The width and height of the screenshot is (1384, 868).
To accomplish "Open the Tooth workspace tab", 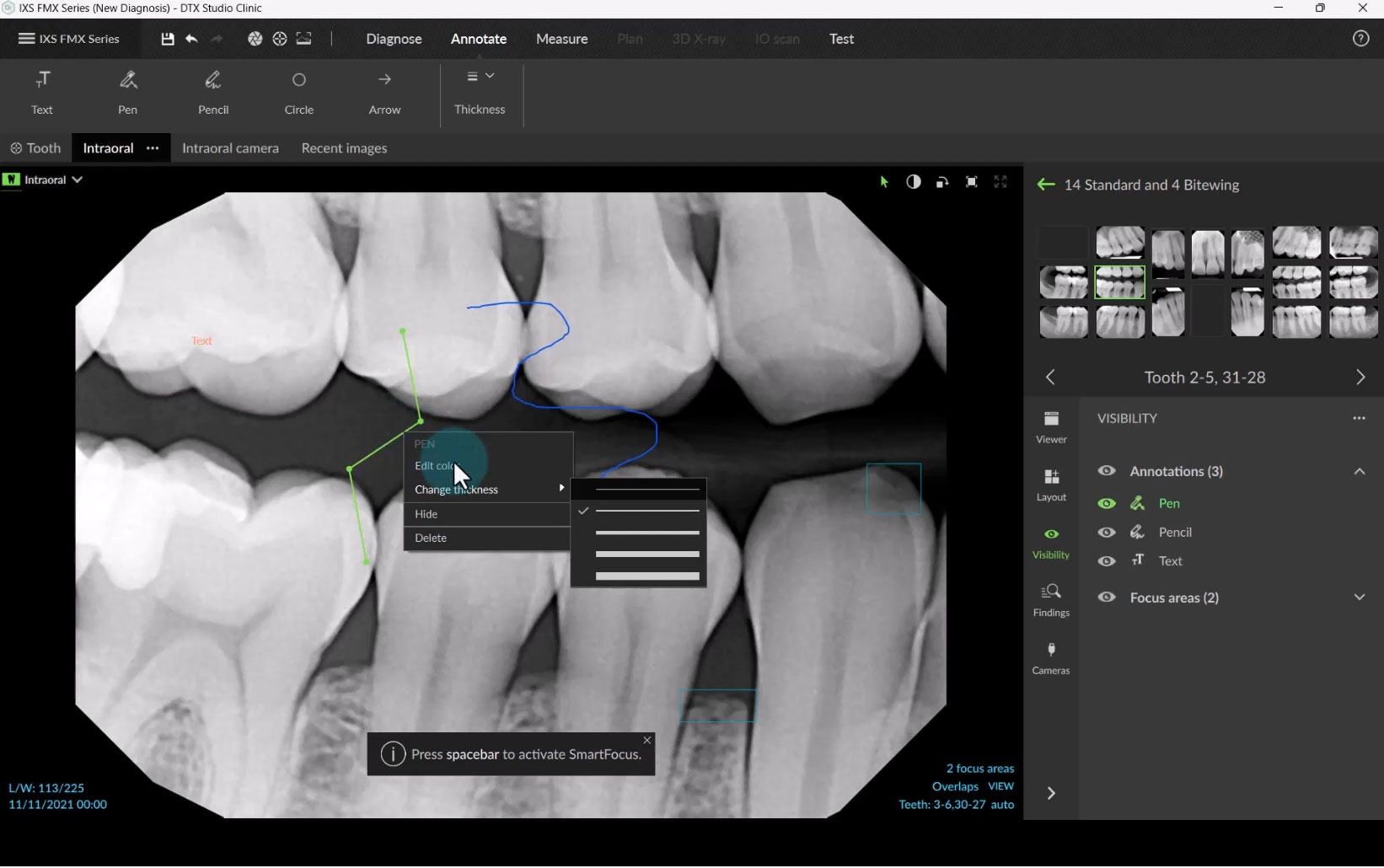I will pyautogui.click(x=35, y=148).
